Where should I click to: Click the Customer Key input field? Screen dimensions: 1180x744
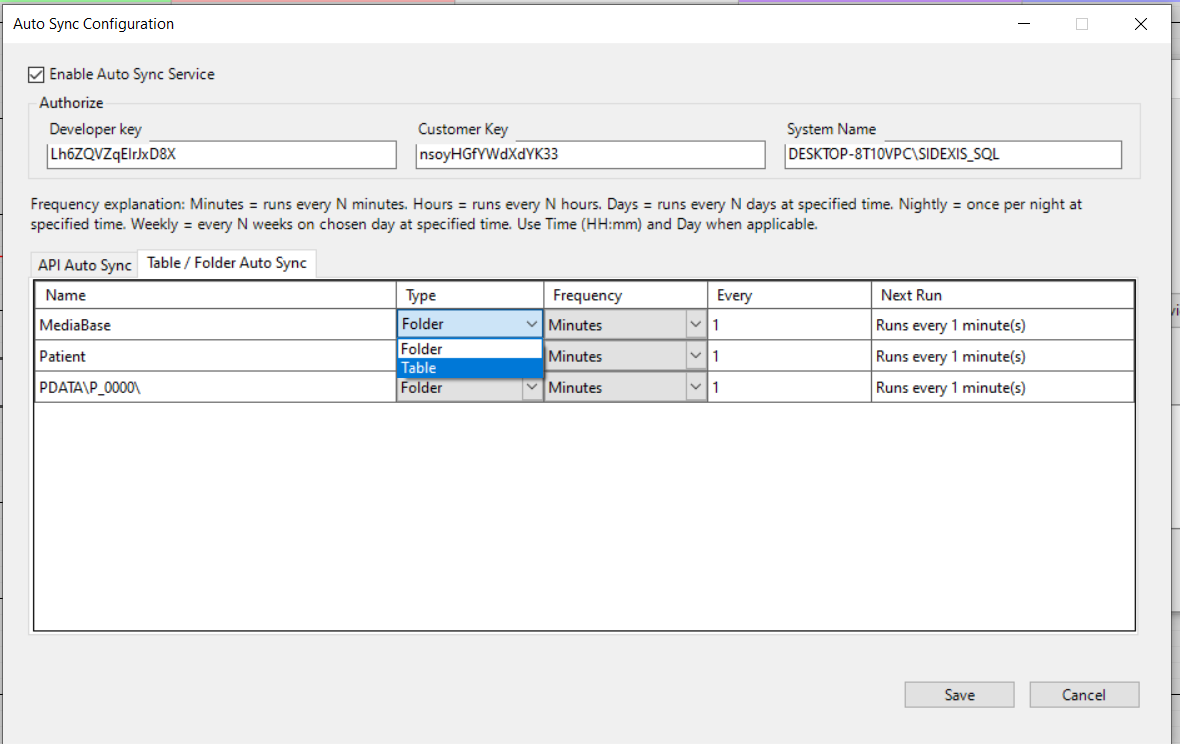tap(590, 155)
